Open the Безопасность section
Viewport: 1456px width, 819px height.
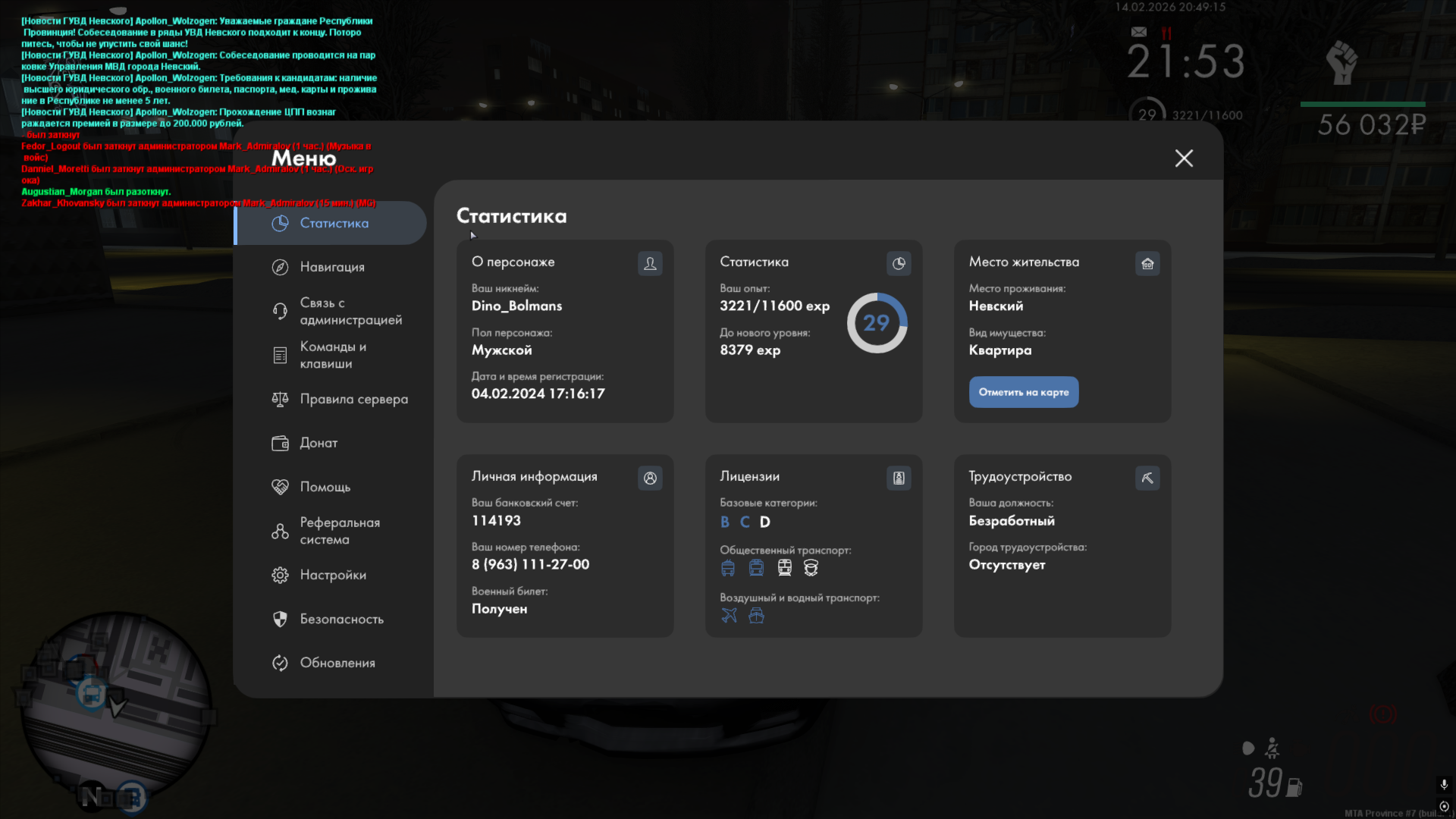[x=341, y=619]
